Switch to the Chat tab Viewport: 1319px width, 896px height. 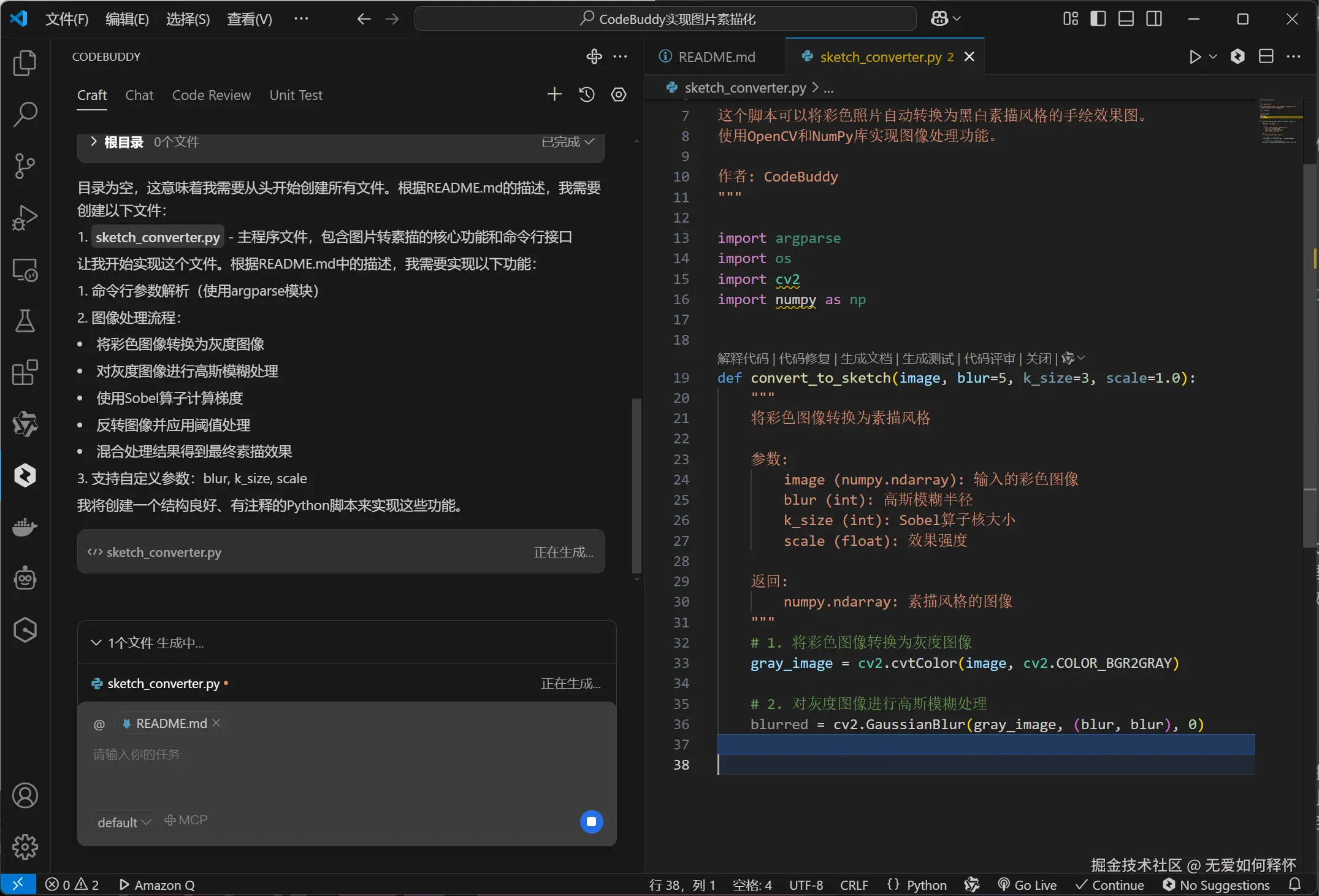[x=139, y=95]
